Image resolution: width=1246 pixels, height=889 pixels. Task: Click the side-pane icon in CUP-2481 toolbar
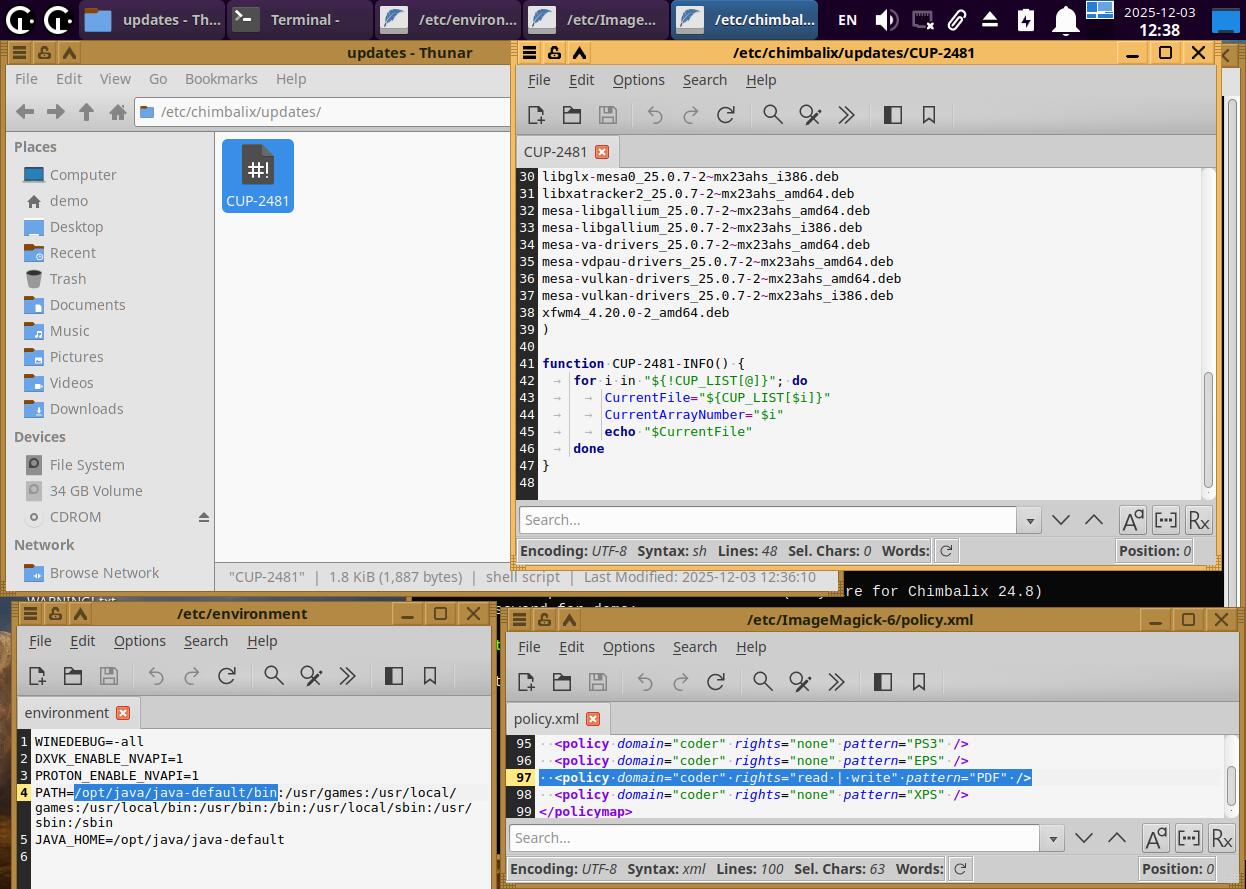point(893,115)
